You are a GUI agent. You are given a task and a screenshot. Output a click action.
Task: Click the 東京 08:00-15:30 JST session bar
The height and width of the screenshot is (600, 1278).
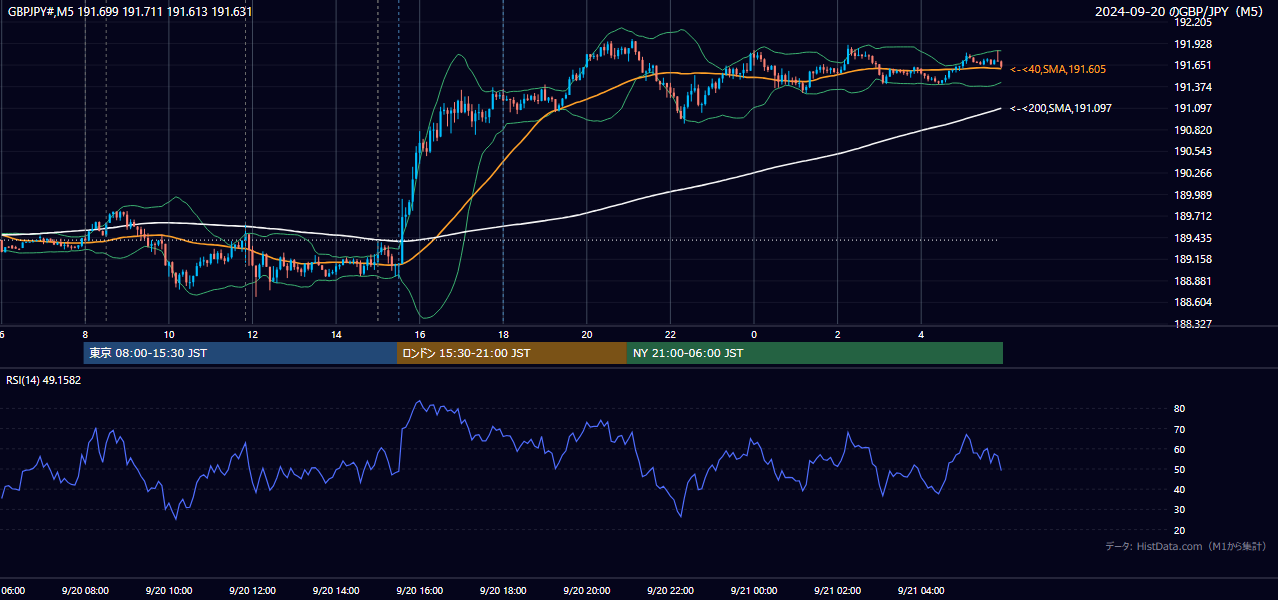240,353
